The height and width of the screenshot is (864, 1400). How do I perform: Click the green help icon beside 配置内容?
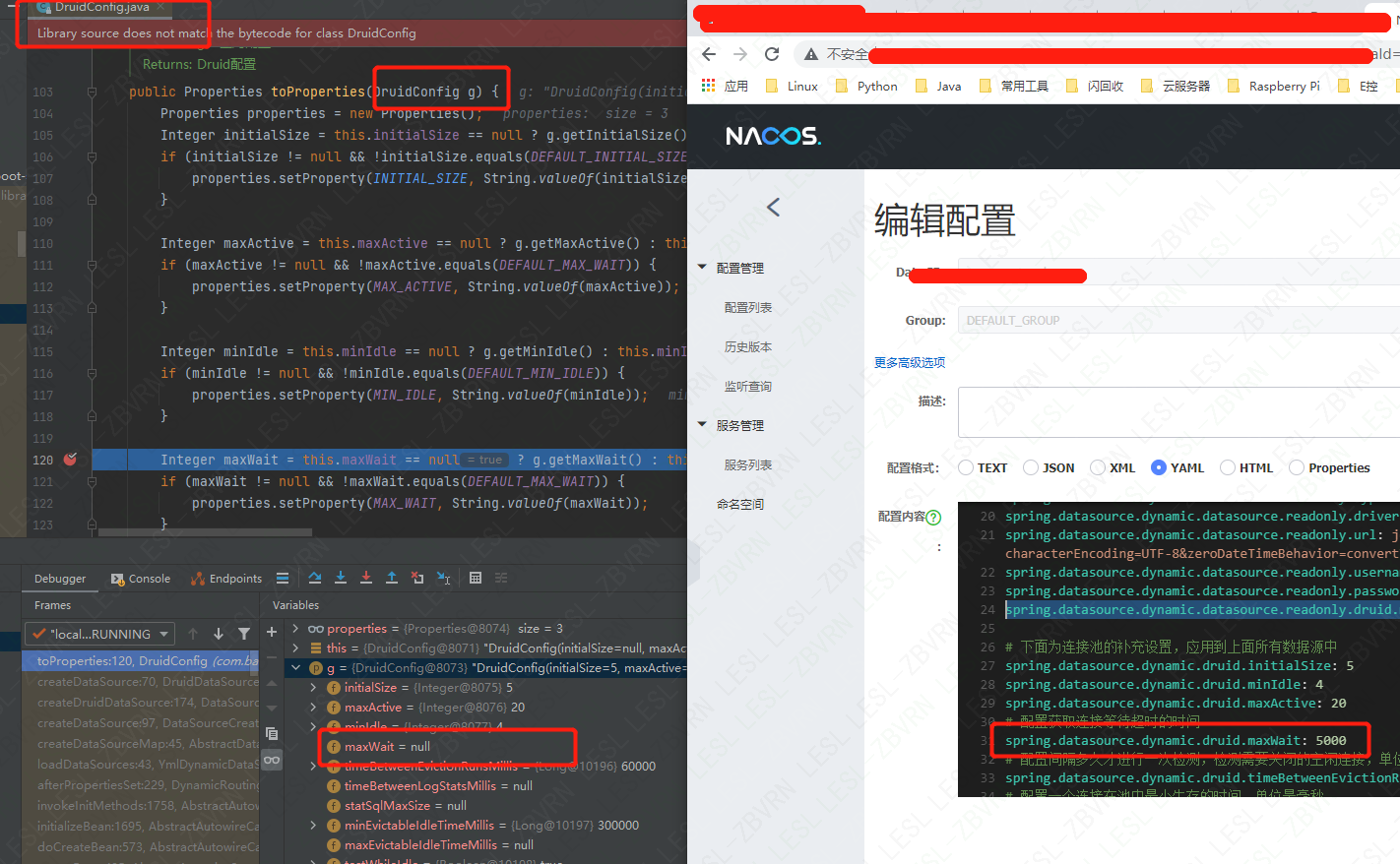(x=934, y=516)
